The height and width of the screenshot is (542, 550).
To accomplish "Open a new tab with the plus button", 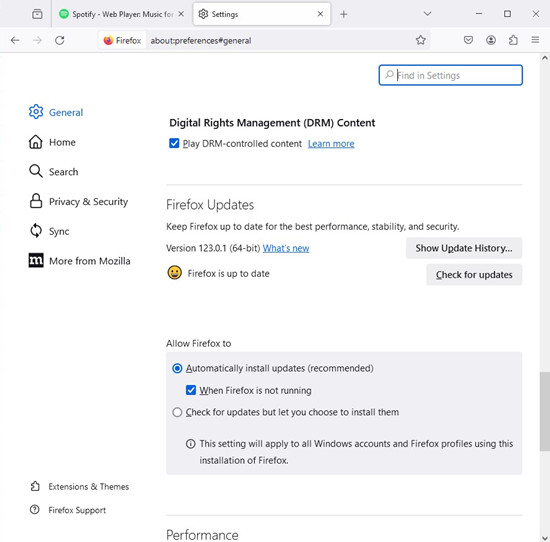I will tap(344, 14).
